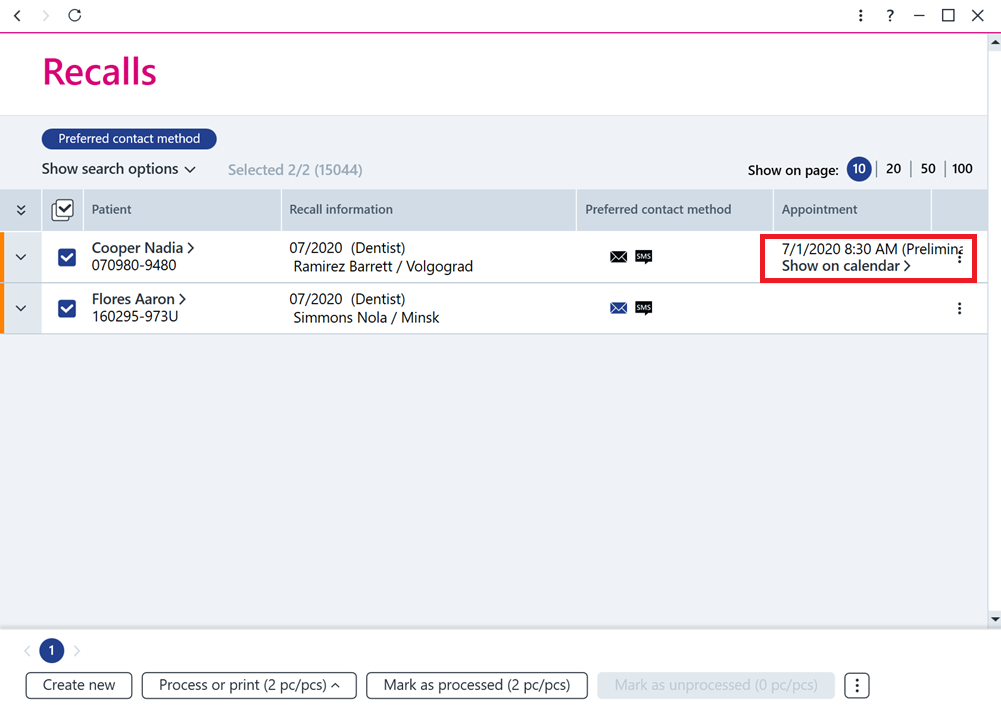Go back with the back arrow icon
Viewport: 1001px width, 706px height.
coord(17,15)
